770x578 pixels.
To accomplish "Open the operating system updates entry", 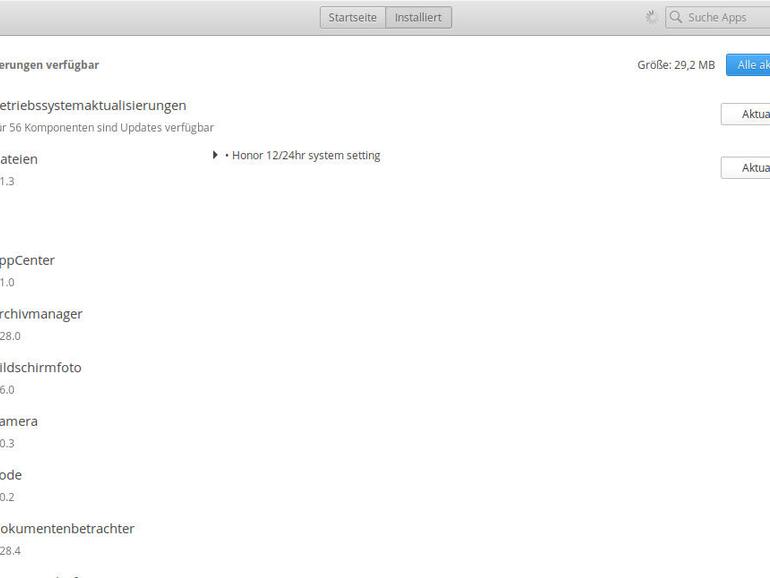I will coord(93,106).
